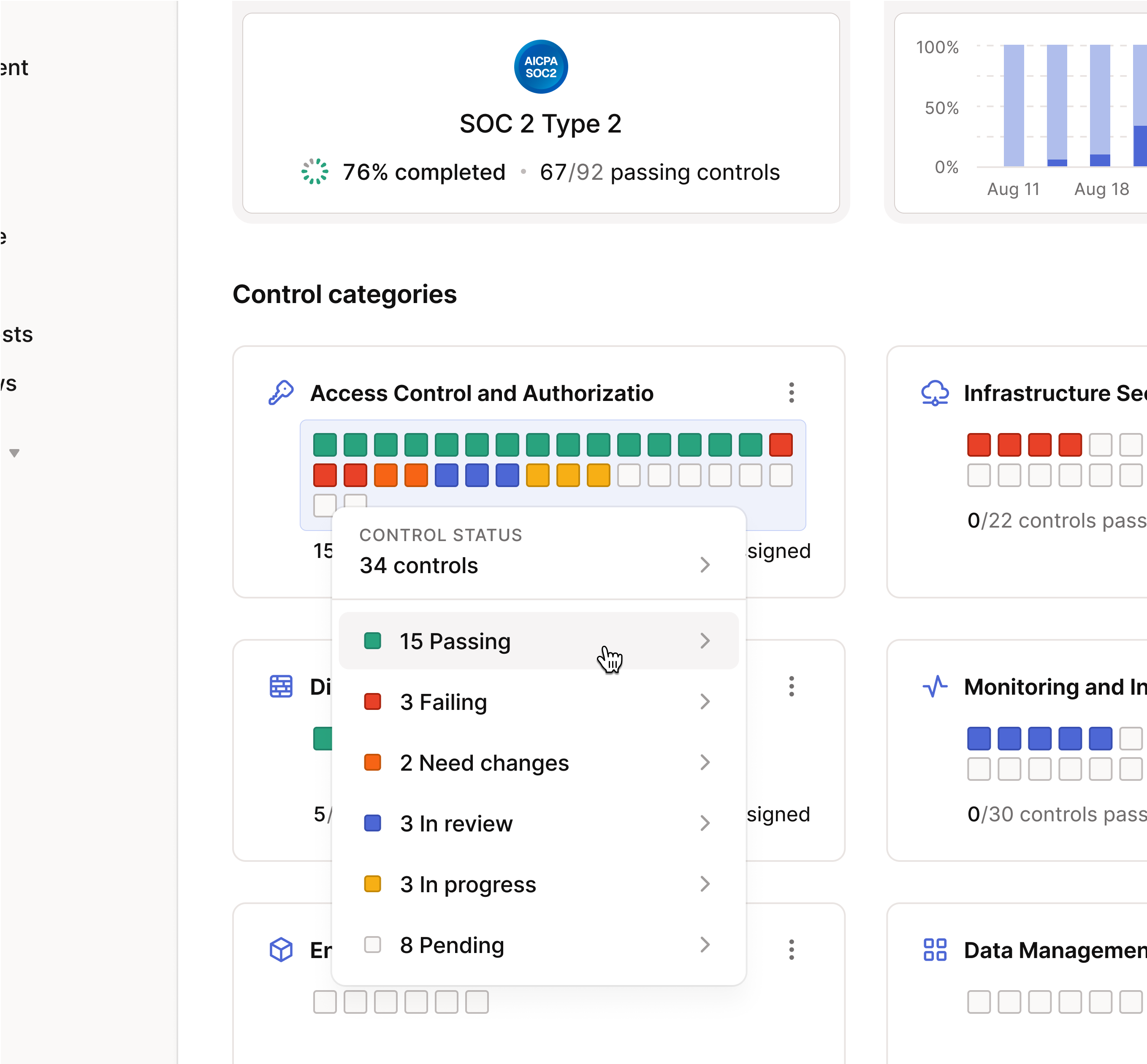Click the brick-wall icon on the middle category card
Viewport: 1147px width, 1064px height.
(282, 686)
